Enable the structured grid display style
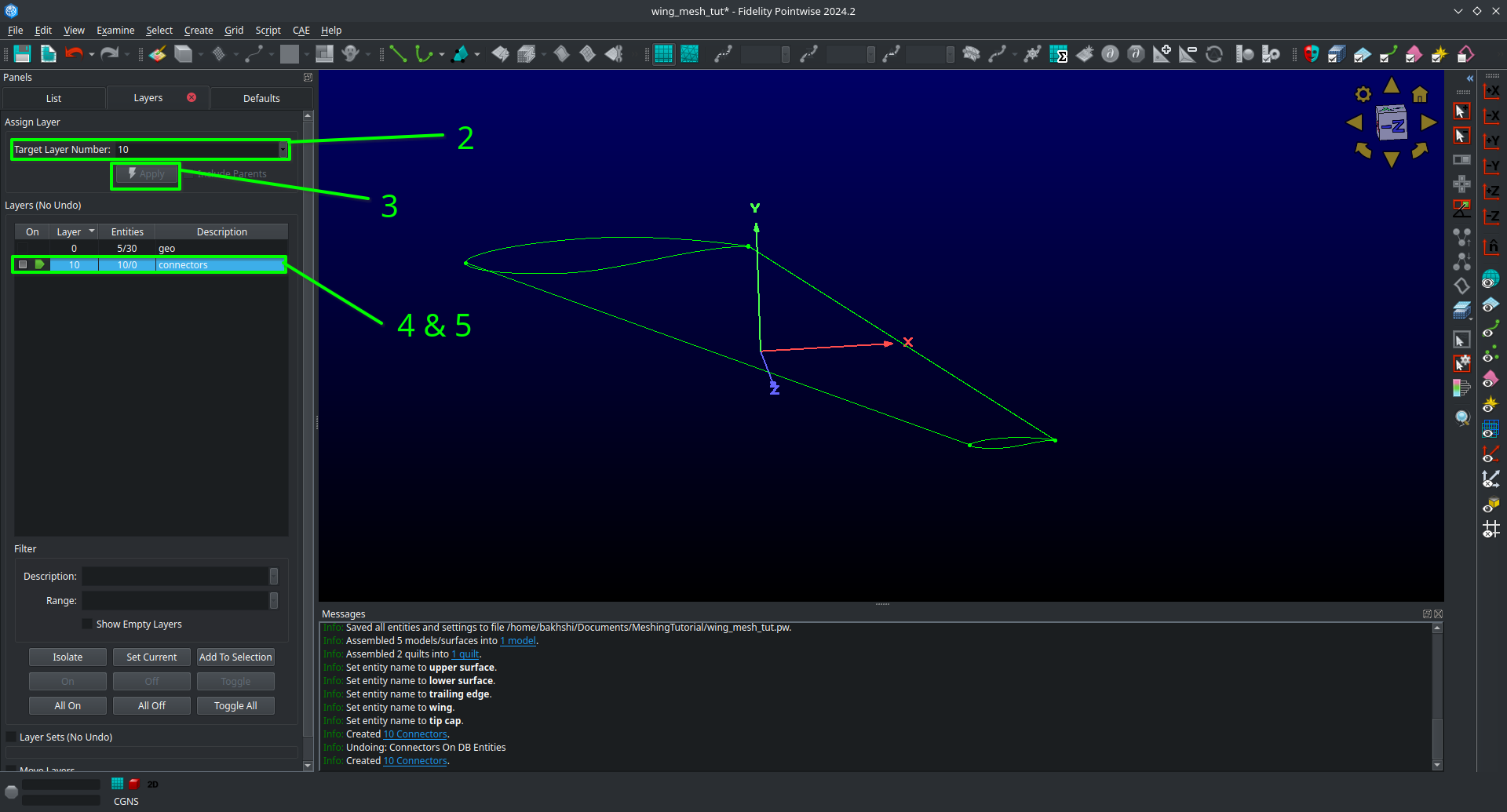1507x812 pixels. tap(663, 53)
